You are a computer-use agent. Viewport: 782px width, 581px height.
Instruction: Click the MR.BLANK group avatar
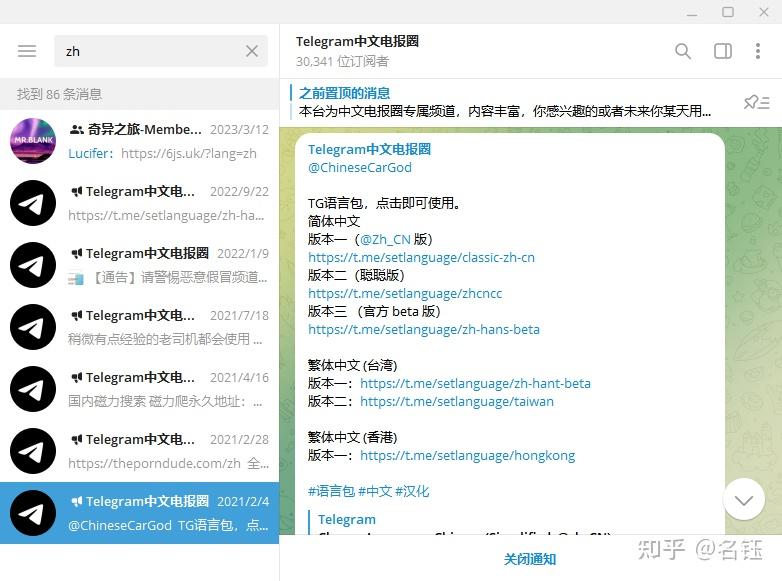pyautogui.click(x=33, y=141)
